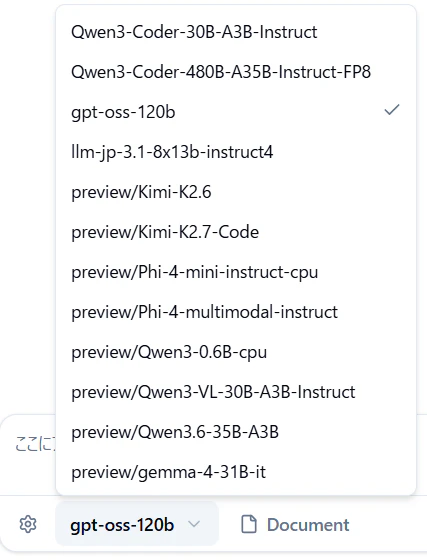Select preview/Phi-4-mini-instruct-cpu model
This screenshot has height=560, width=427.
pyautogui.click(x=236, y=272)
